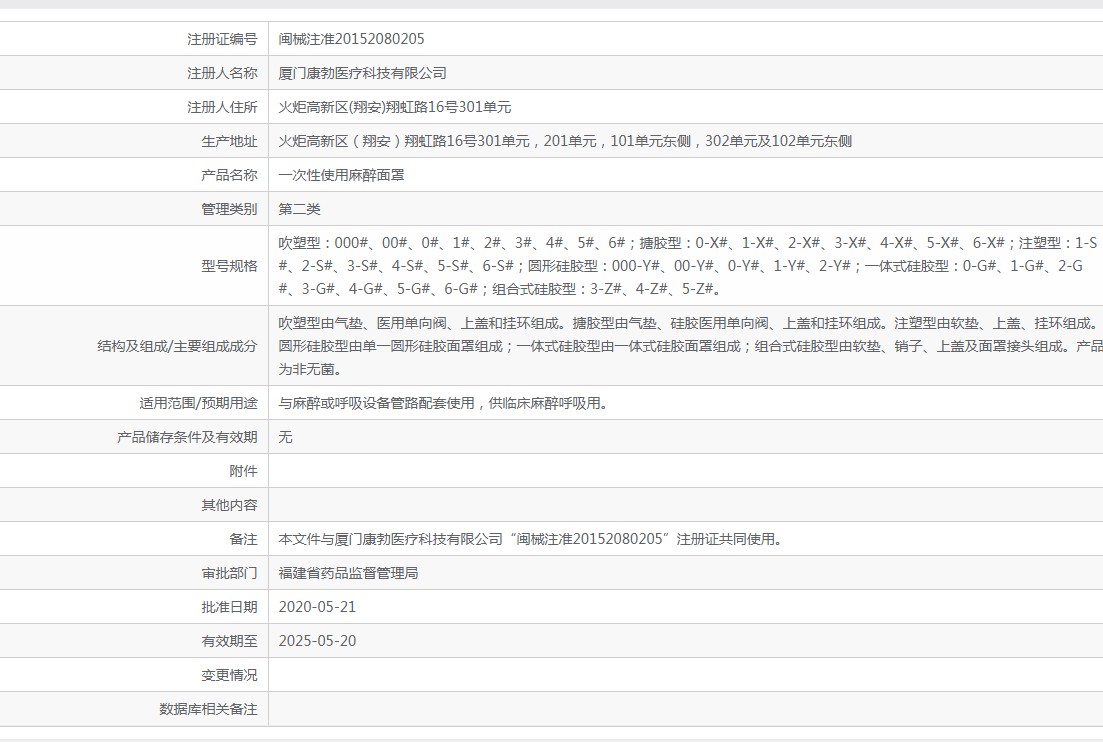
Task: Click the 有效期至 label
Action: click(229, 641)
